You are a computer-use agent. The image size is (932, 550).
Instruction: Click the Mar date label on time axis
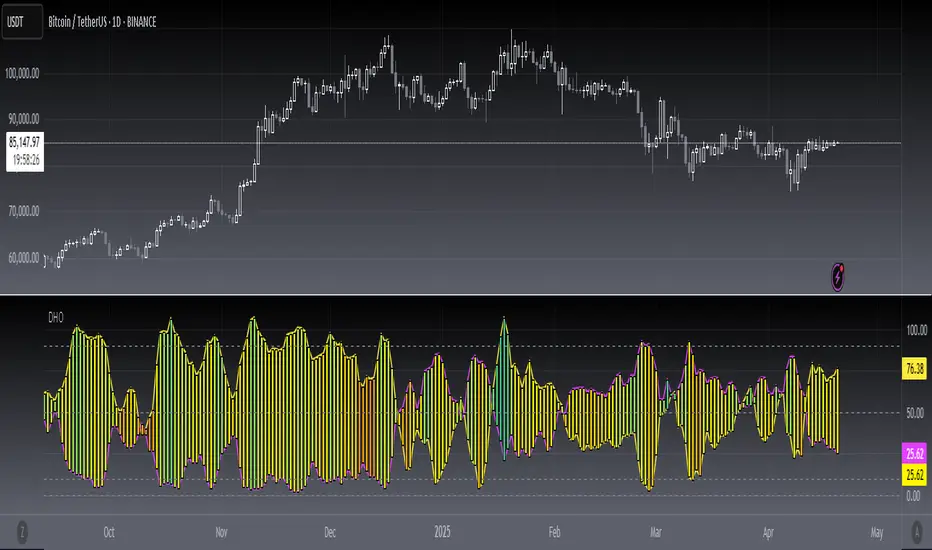click(656, 532)
